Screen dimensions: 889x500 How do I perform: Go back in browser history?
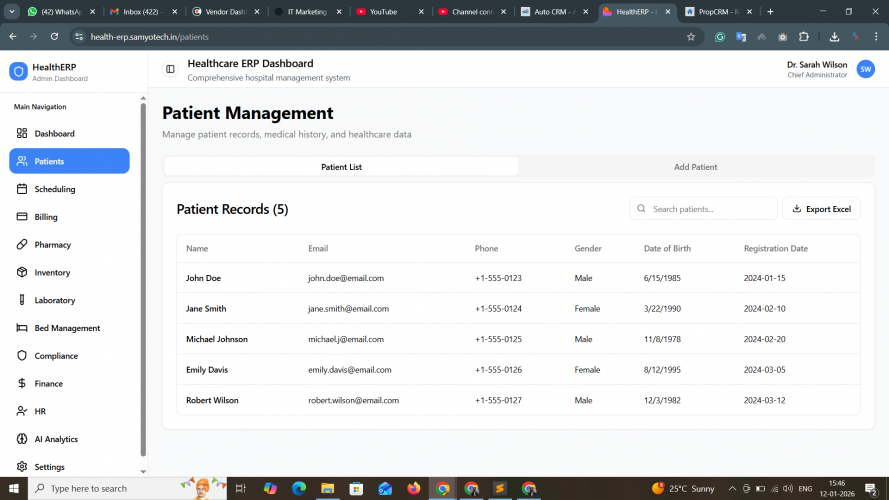pos(12,37)
